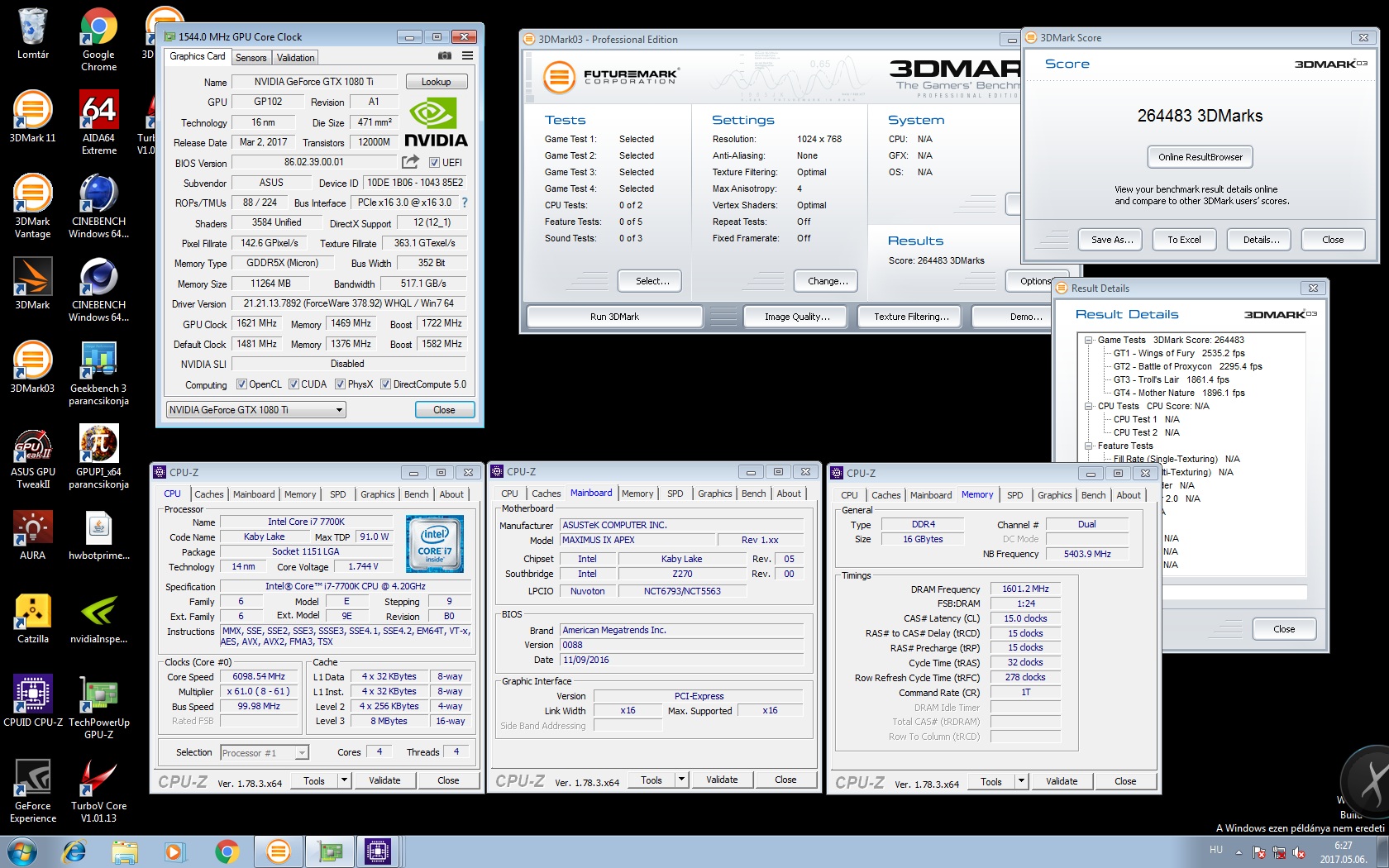Open the SPD tab in the CPU-Z Mainboard window

click(675, 494)
